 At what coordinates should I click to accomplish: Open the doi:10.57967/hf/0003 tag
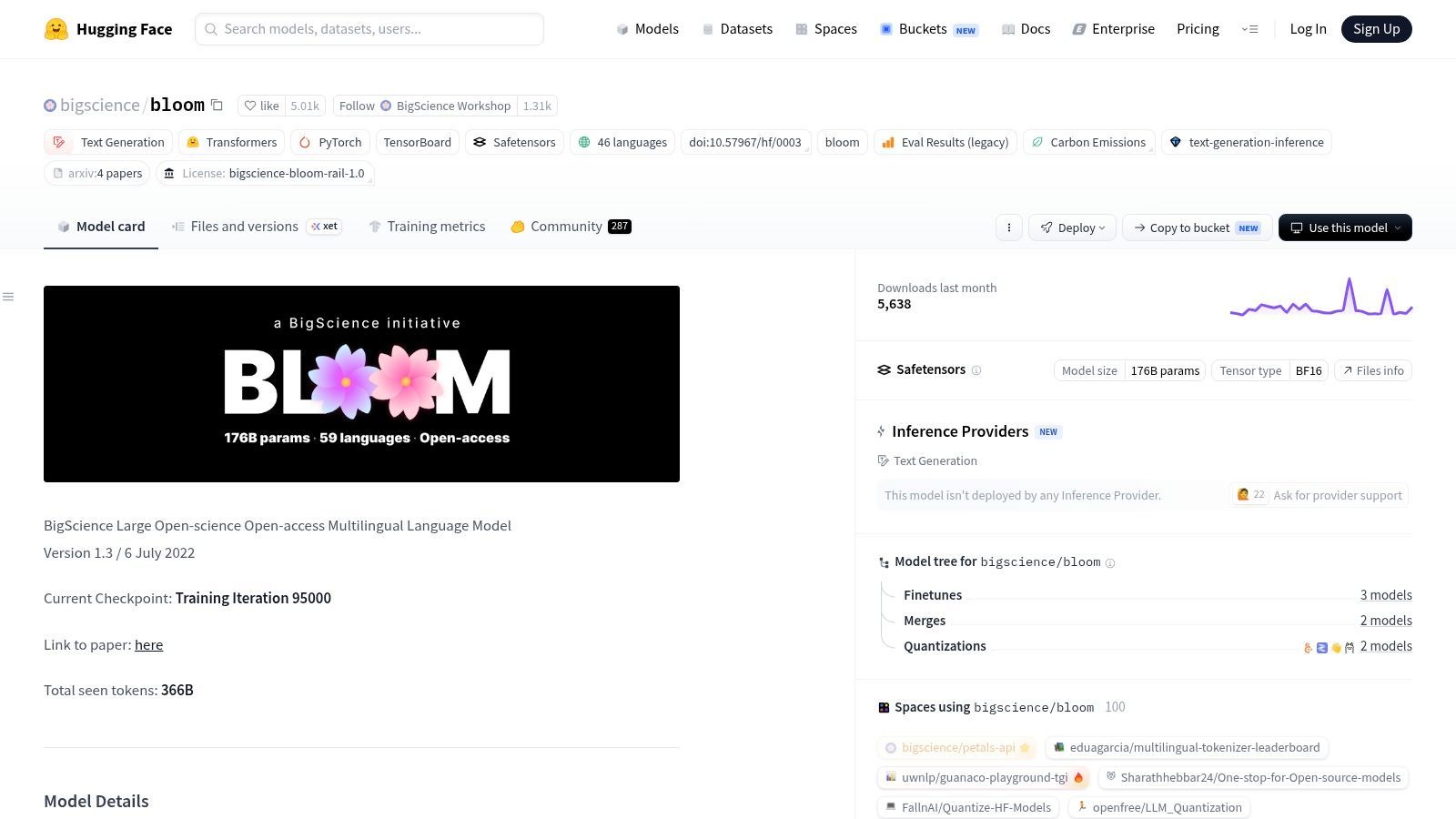744,142
